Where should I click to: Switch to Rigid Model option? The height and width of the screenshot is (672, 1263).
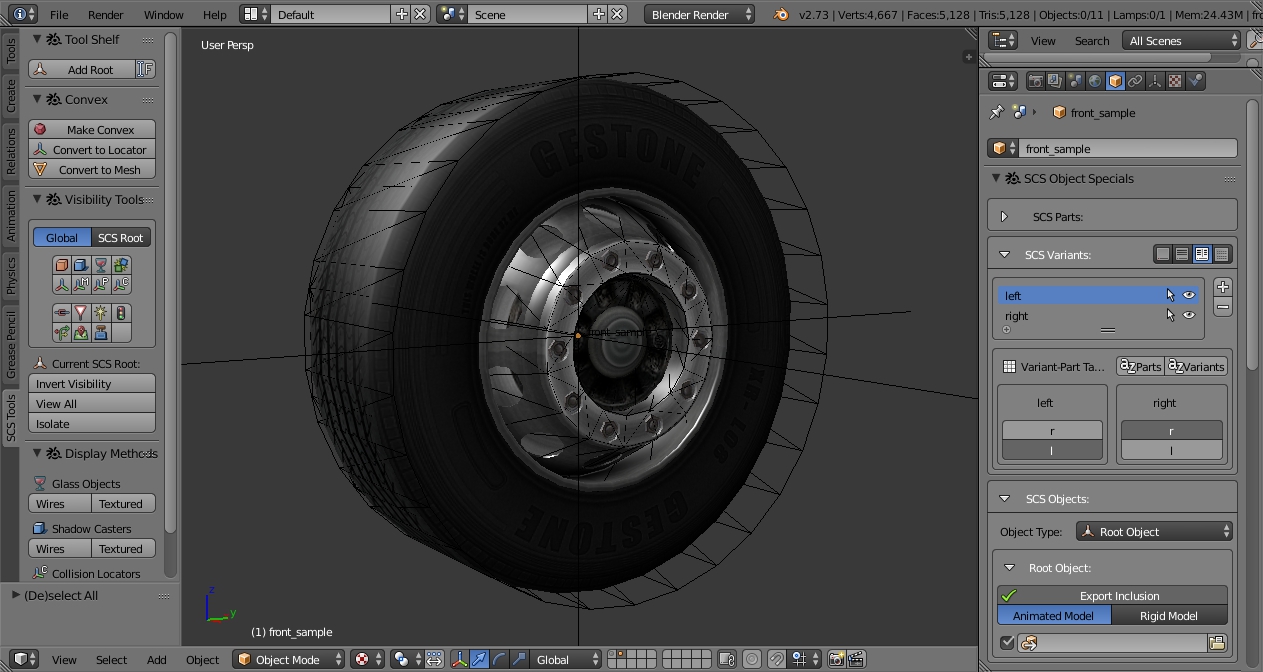pos(1168,616)
